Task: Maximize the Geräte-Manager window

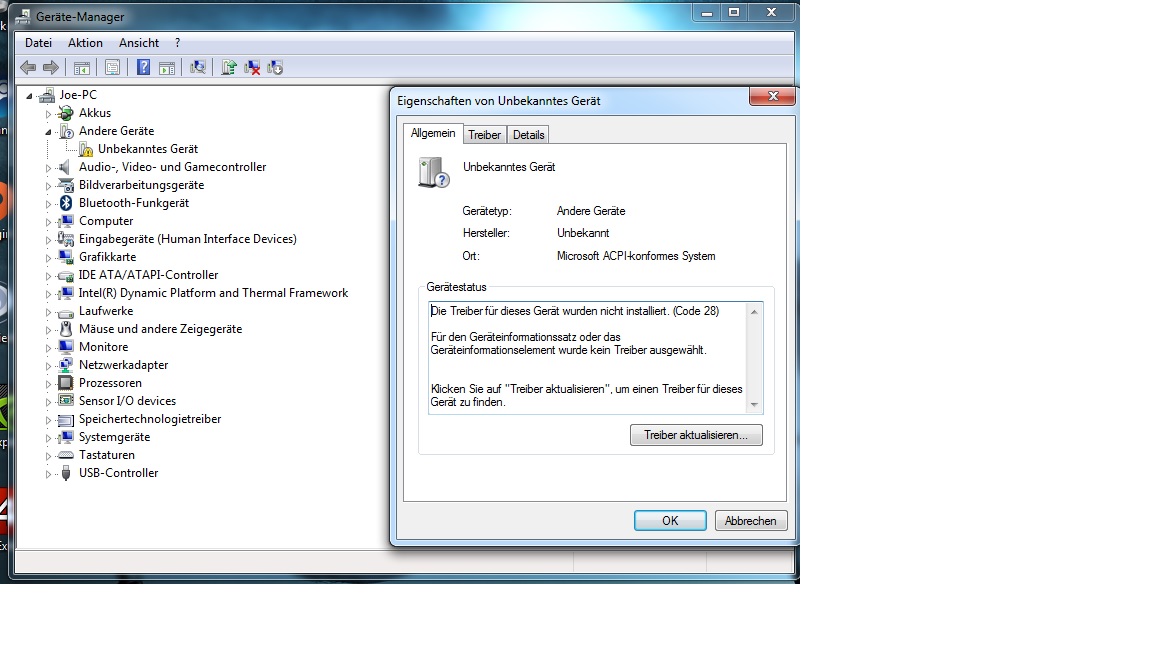Action: pyautogui.click(x=734, y=12)
